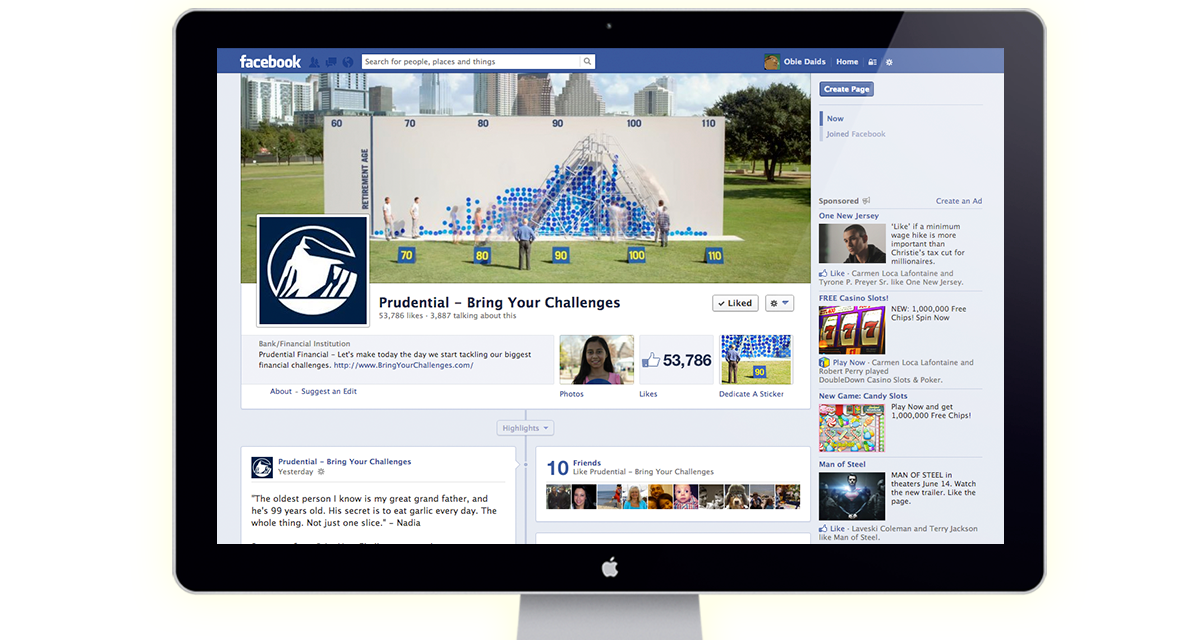Open New Game: Candy Slots ad title
This screenshot has height=640, width=1200.
863,396
